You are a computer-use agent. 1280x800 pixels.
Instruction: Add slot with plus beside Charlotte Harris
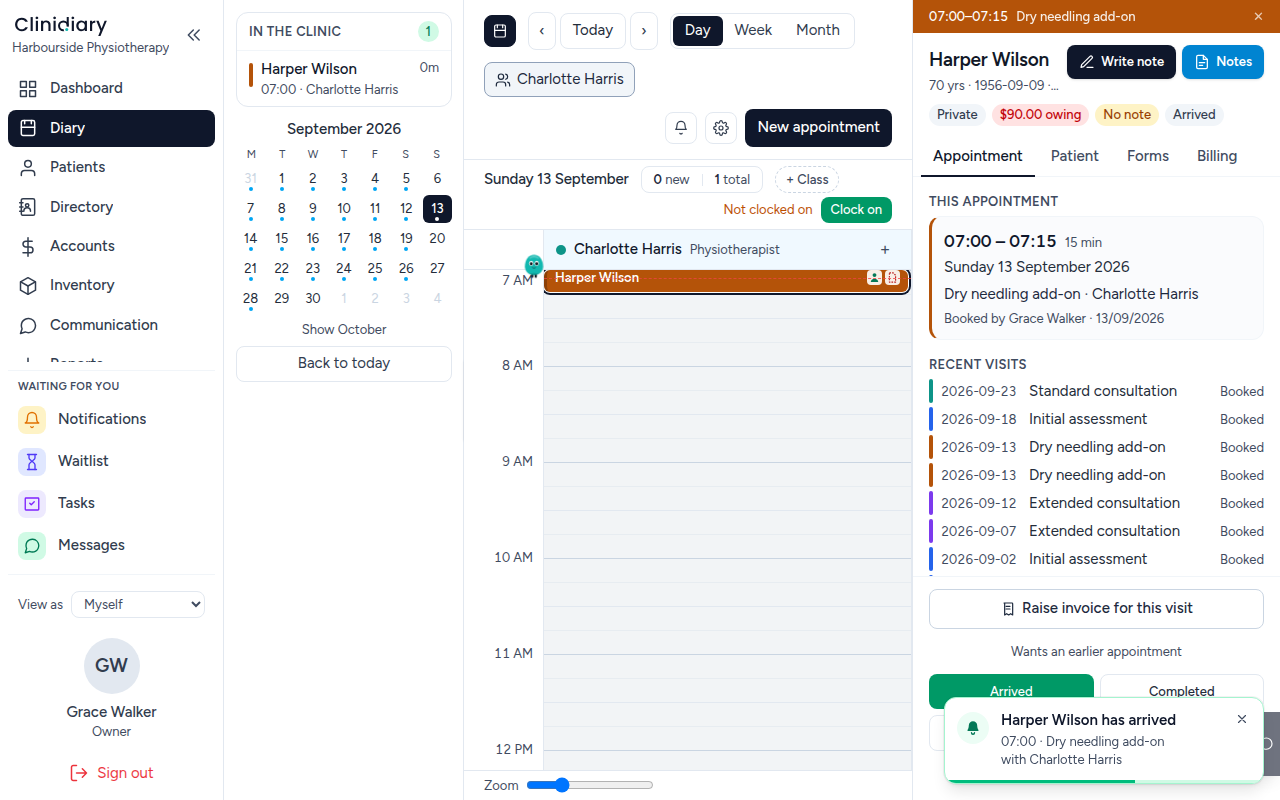[x=885, y=250]
